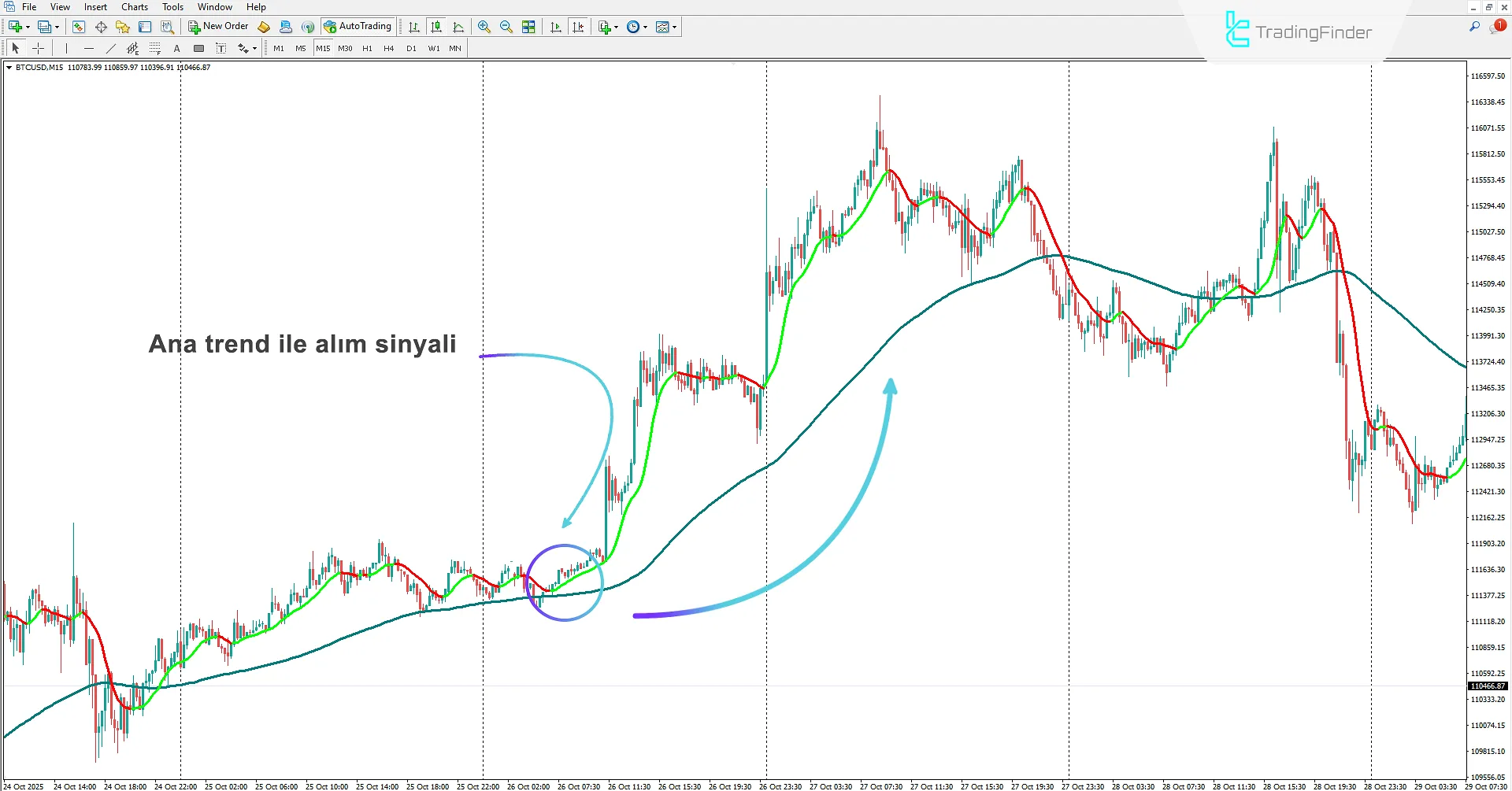Open the Insert menu
Viewport: 1512px width, 791px height.
pyautogui.click(x=95, y=6)
